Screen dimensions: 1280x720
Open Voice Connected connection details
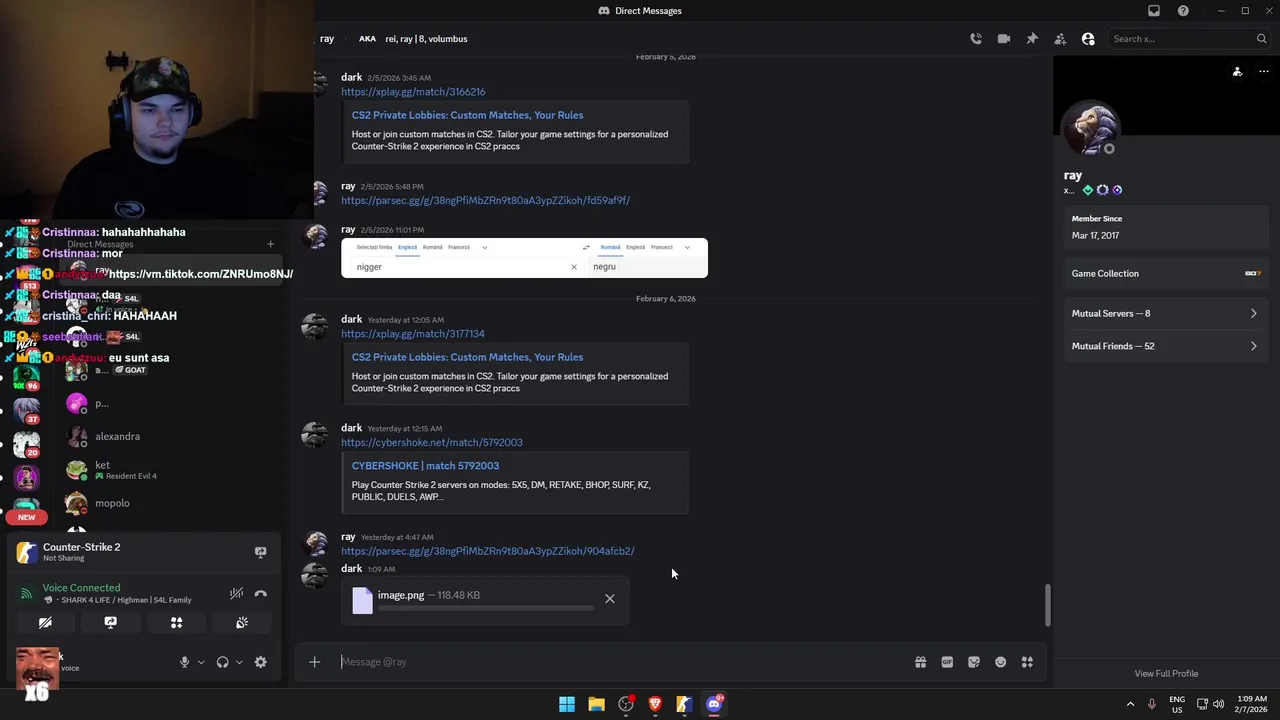81,588
